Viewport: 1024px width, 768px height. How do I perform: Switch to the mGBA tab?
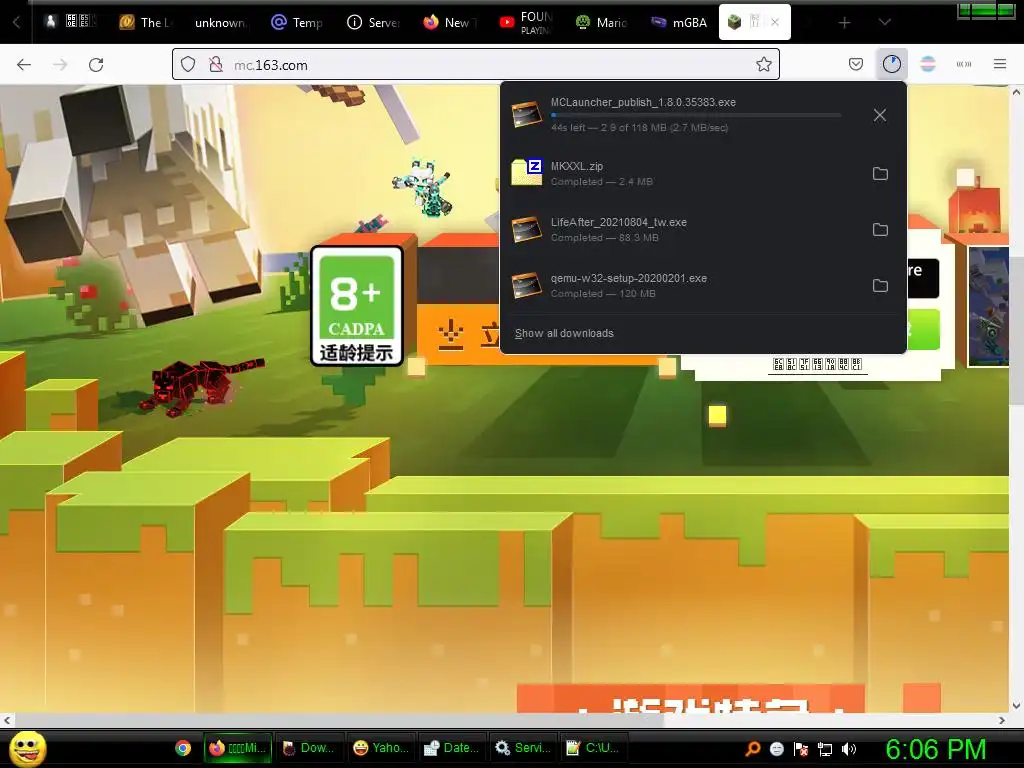pyautogui.click(x=680, y=22)
